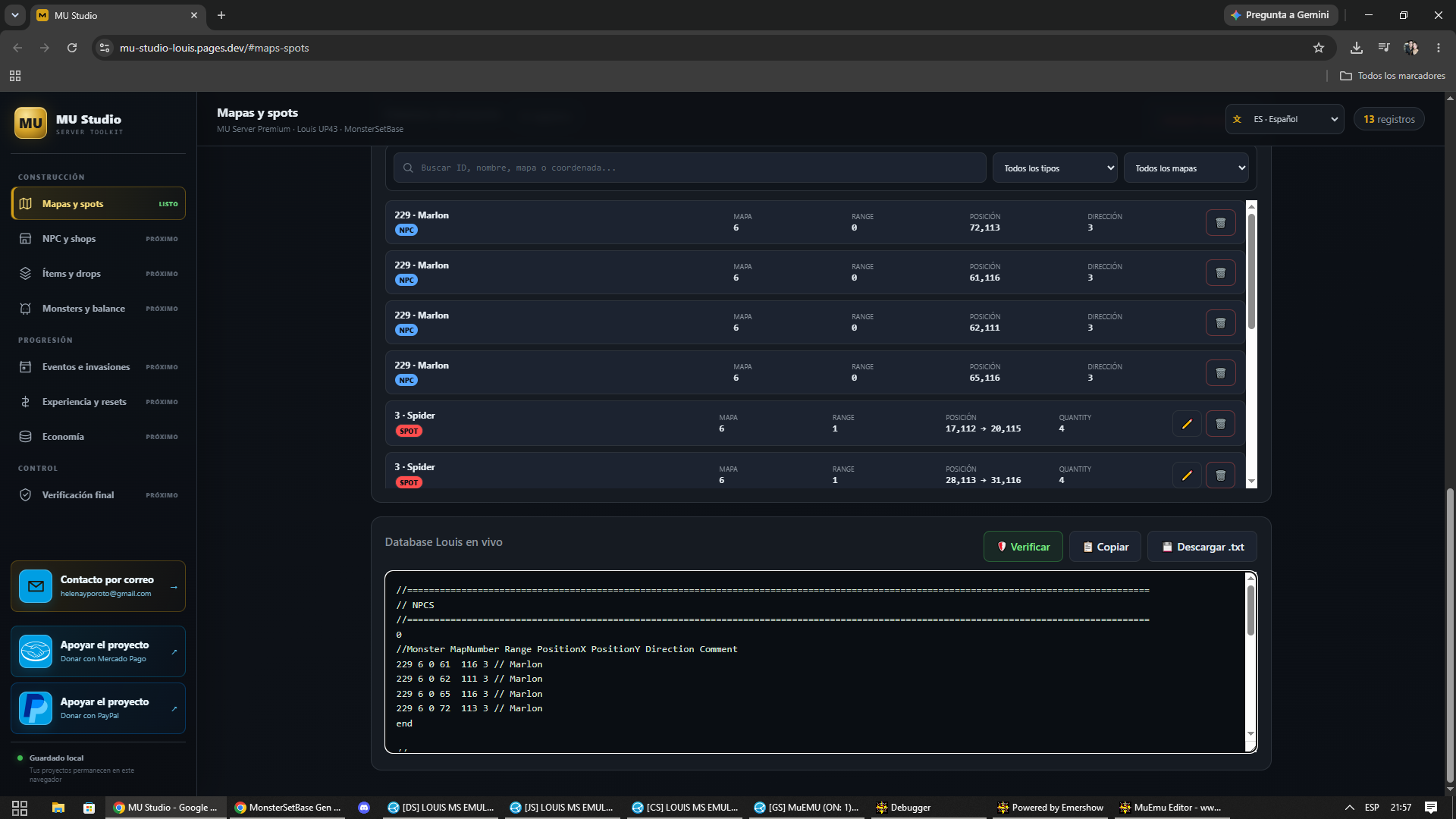Close the MU Studio tab
This screenshot has height=819, width=1456.
coord(194,15)
